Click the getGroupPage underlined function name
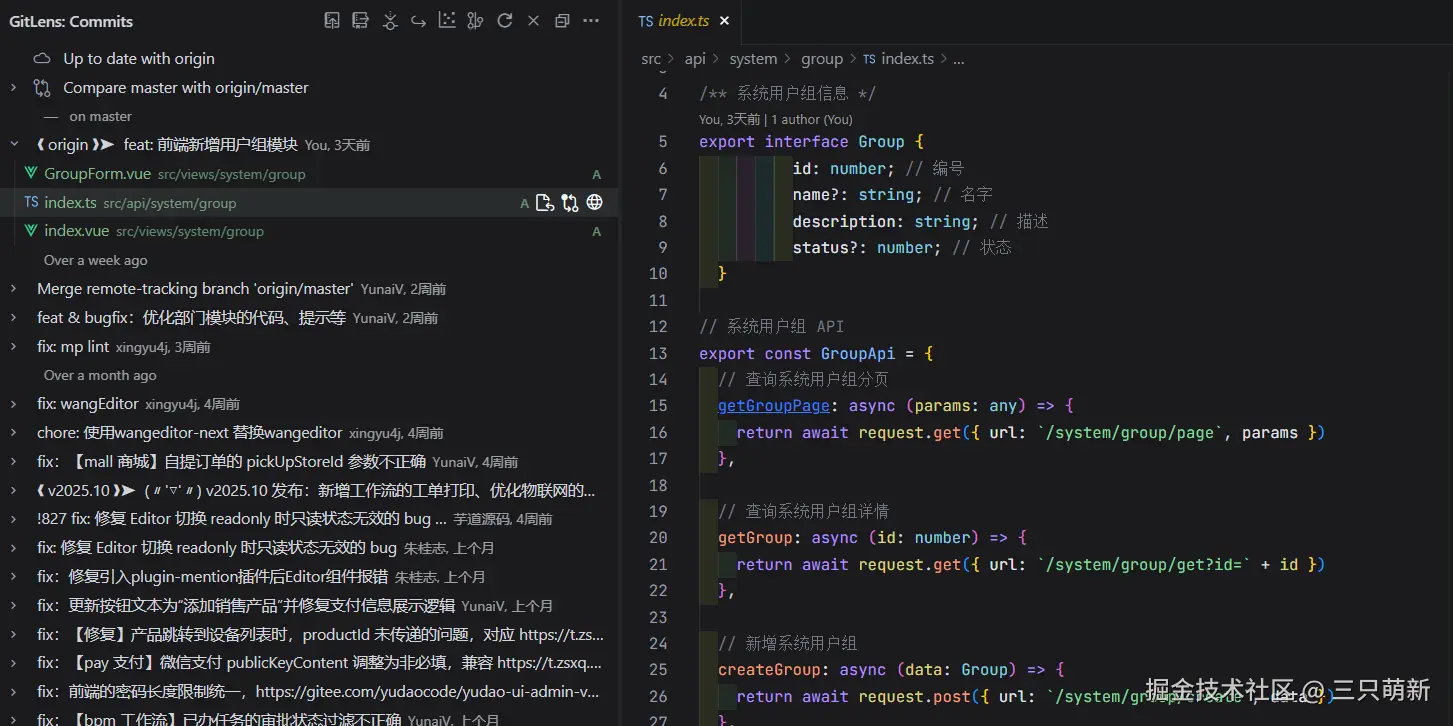Viewport: 1453px width, 726px height. [774, 406]
